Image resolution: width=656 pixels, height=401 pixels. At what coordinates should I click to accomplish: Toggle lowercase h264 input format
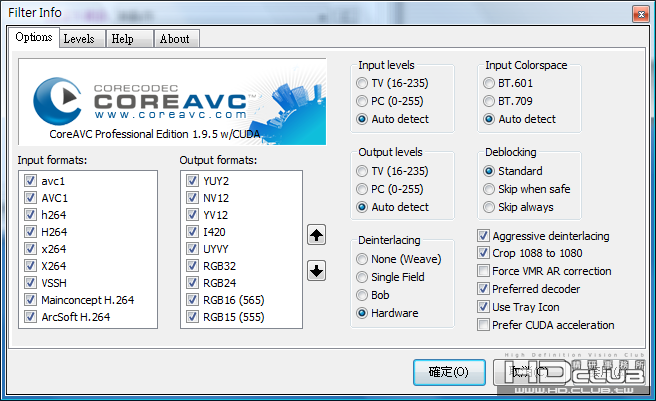30,215
